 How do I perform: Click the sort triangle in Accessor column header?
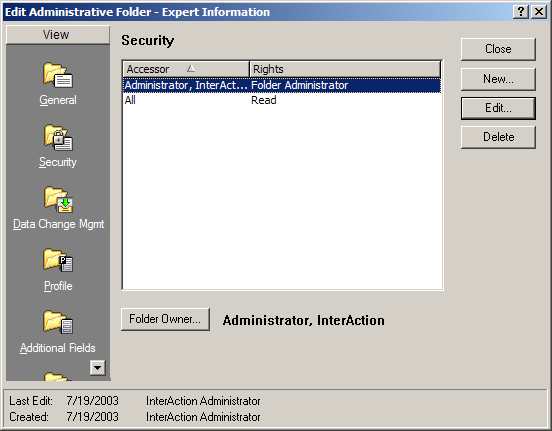[191, 68]
